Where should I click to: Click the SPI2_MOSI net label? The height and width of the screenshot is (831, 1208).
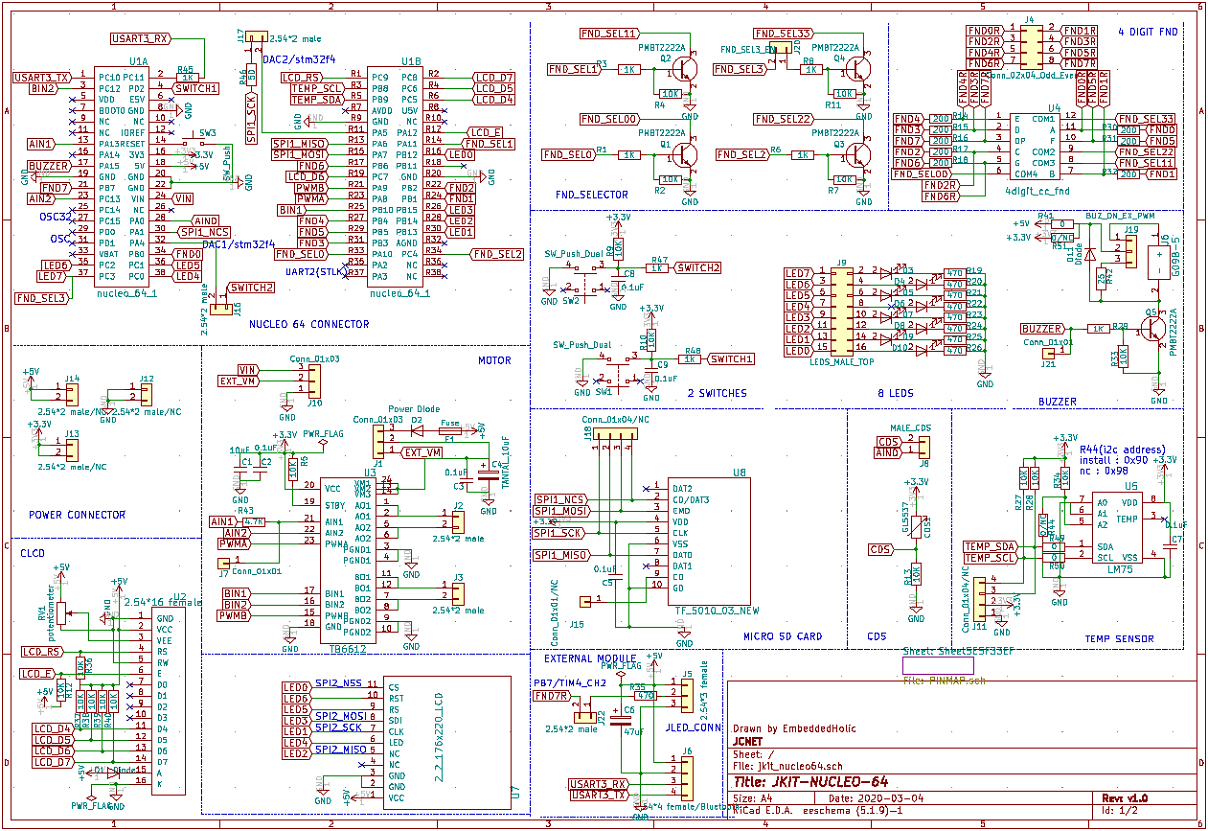tap(340, 715)
